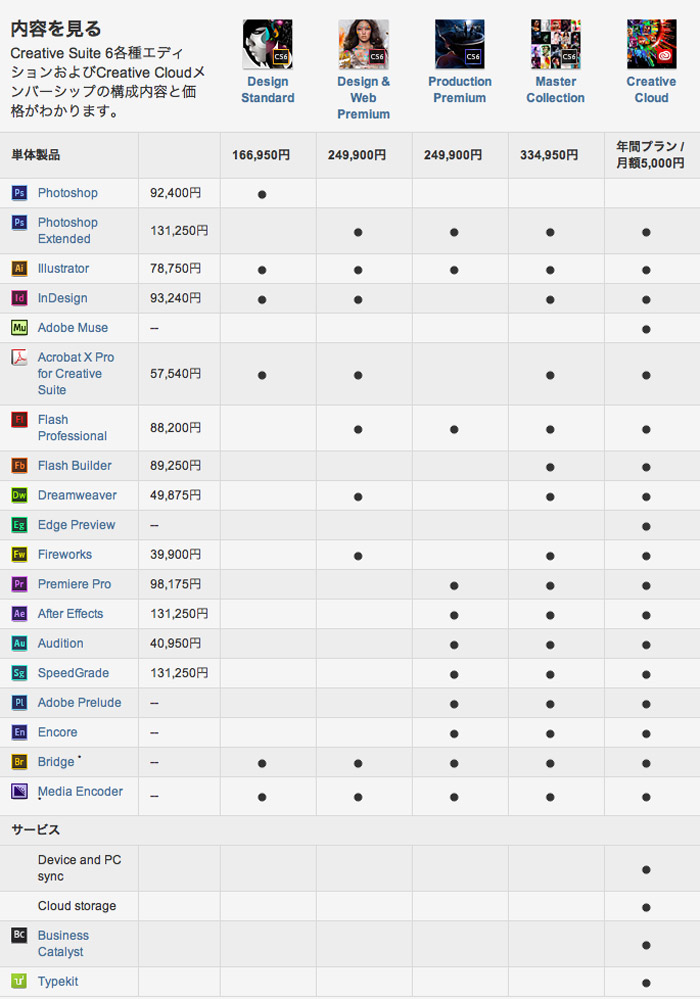Open the Adobe Prelude product link
Screen dimensions: 700x999
(x=79, y=703)
